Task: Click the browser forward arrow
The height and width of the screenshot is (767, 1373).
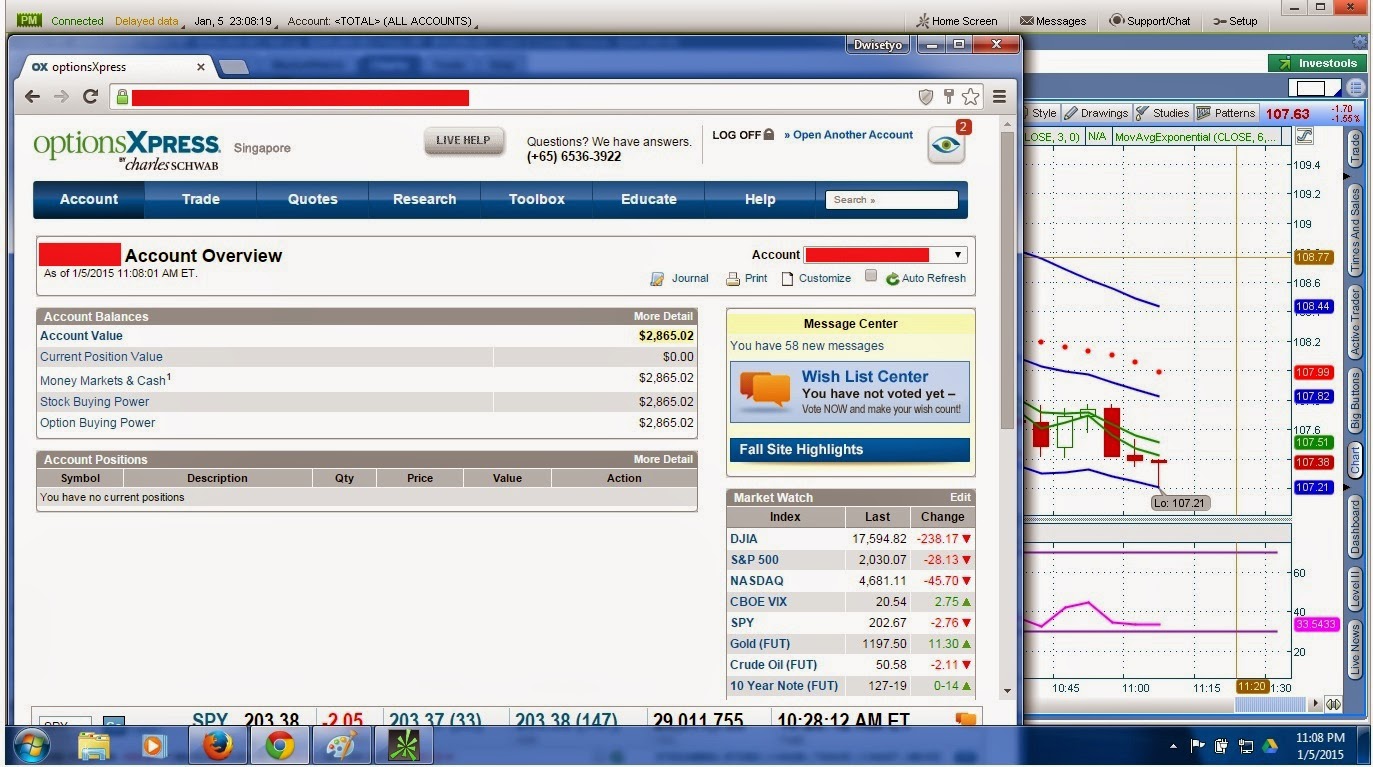Action: click(62, 97)
